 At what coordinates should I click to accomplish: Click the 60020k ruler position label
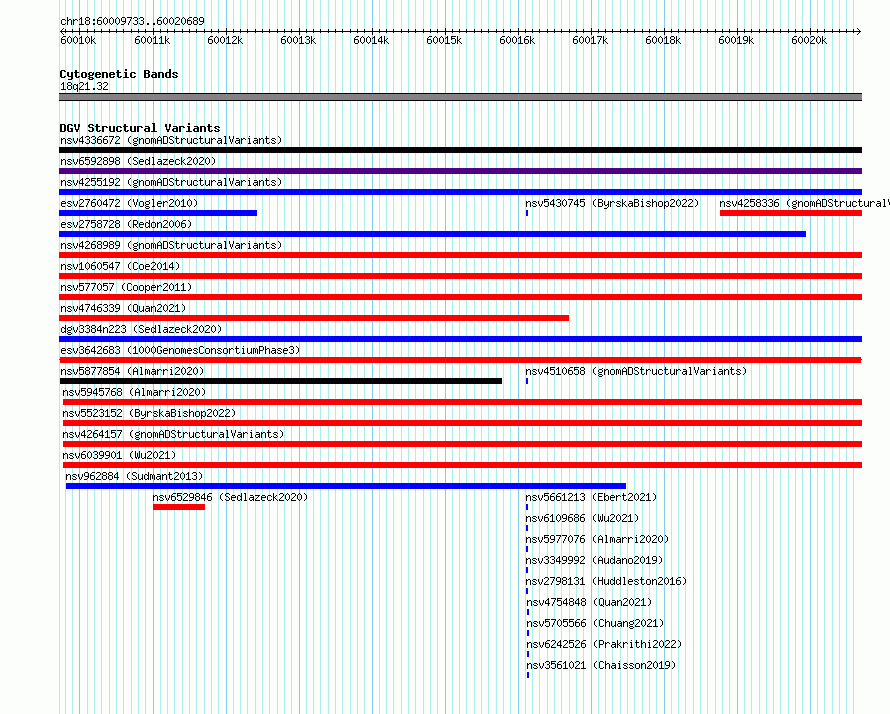tap(809, 40)
